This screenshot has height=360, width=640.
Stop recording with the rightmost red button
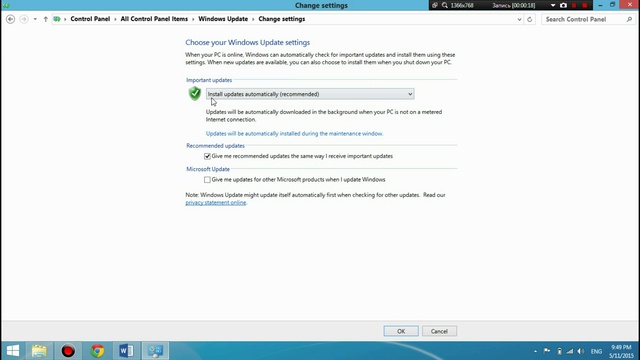coord(585,5)
